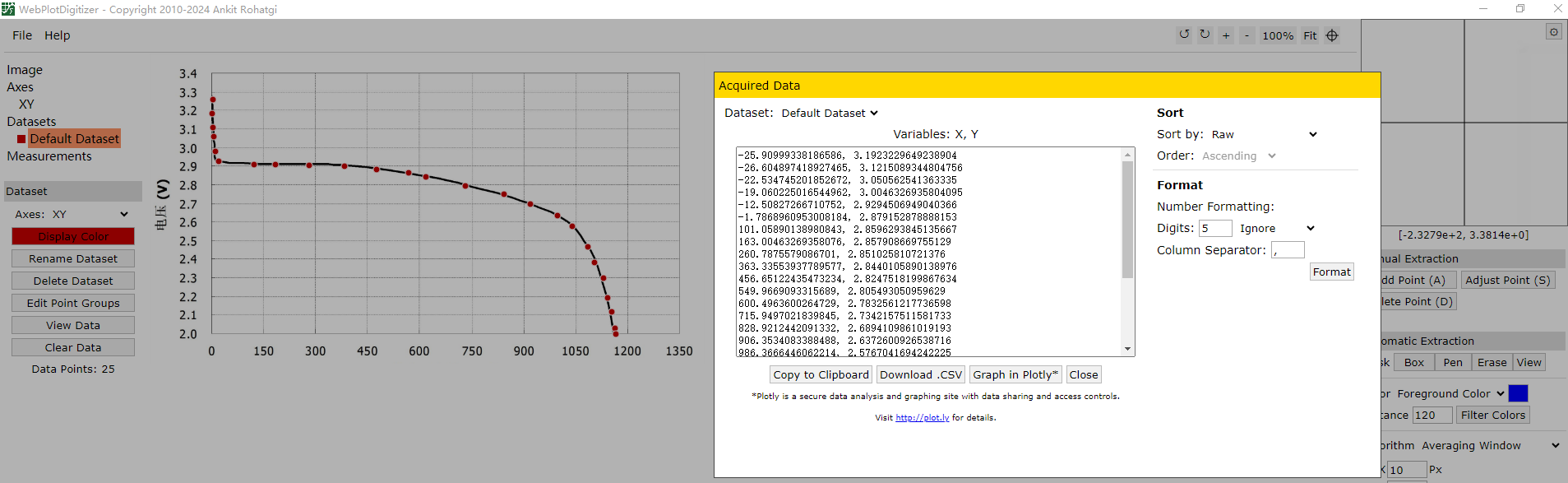Viewport: 1568px width, 483px height.
Task: Click the red dataset color square in tree
Action: pyautogui.click(x=21, y=139)
